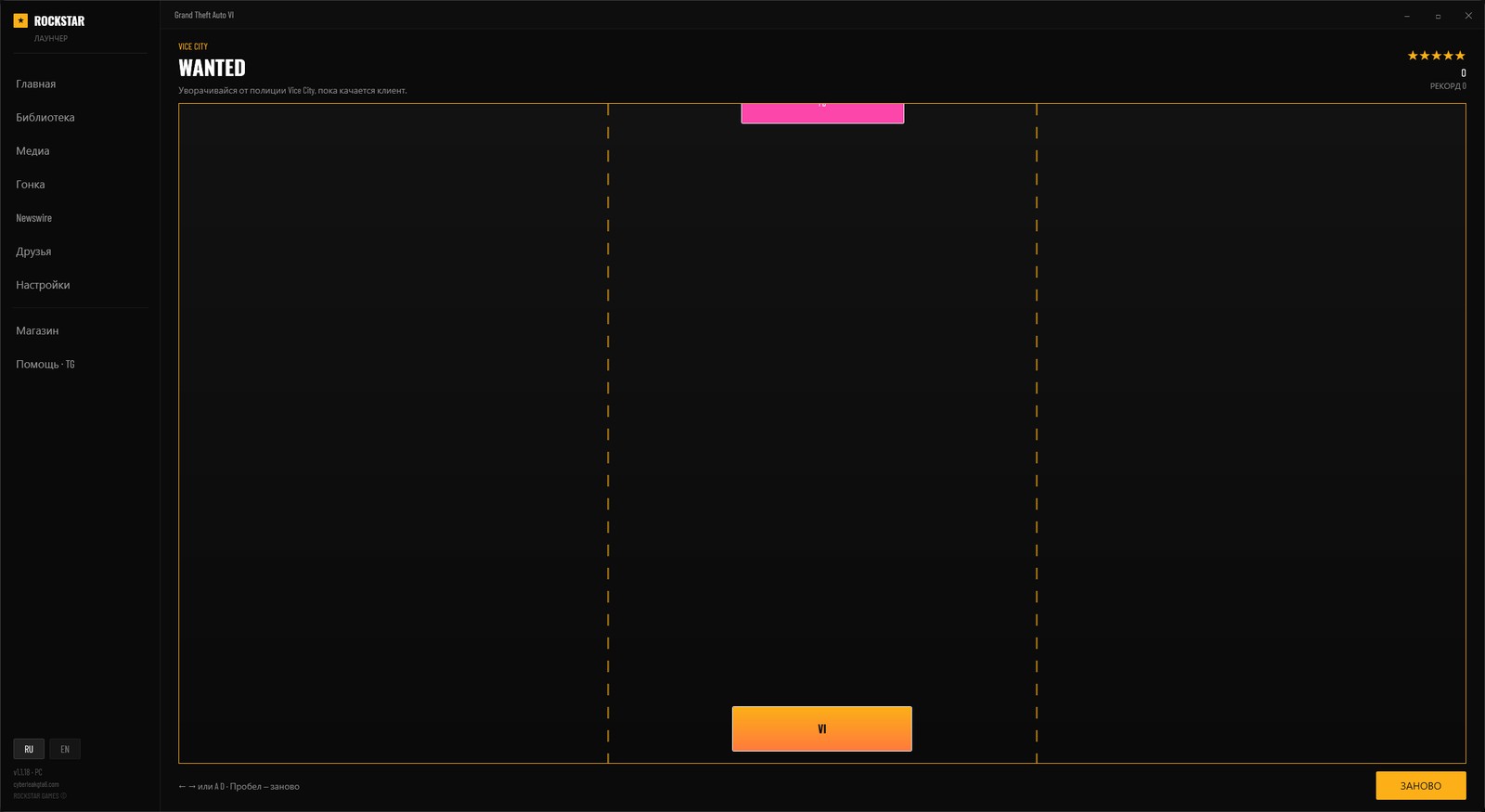1485x812 pixels.
Task: Click the wanted-level stars indicator
Action: coord(1436,56)
